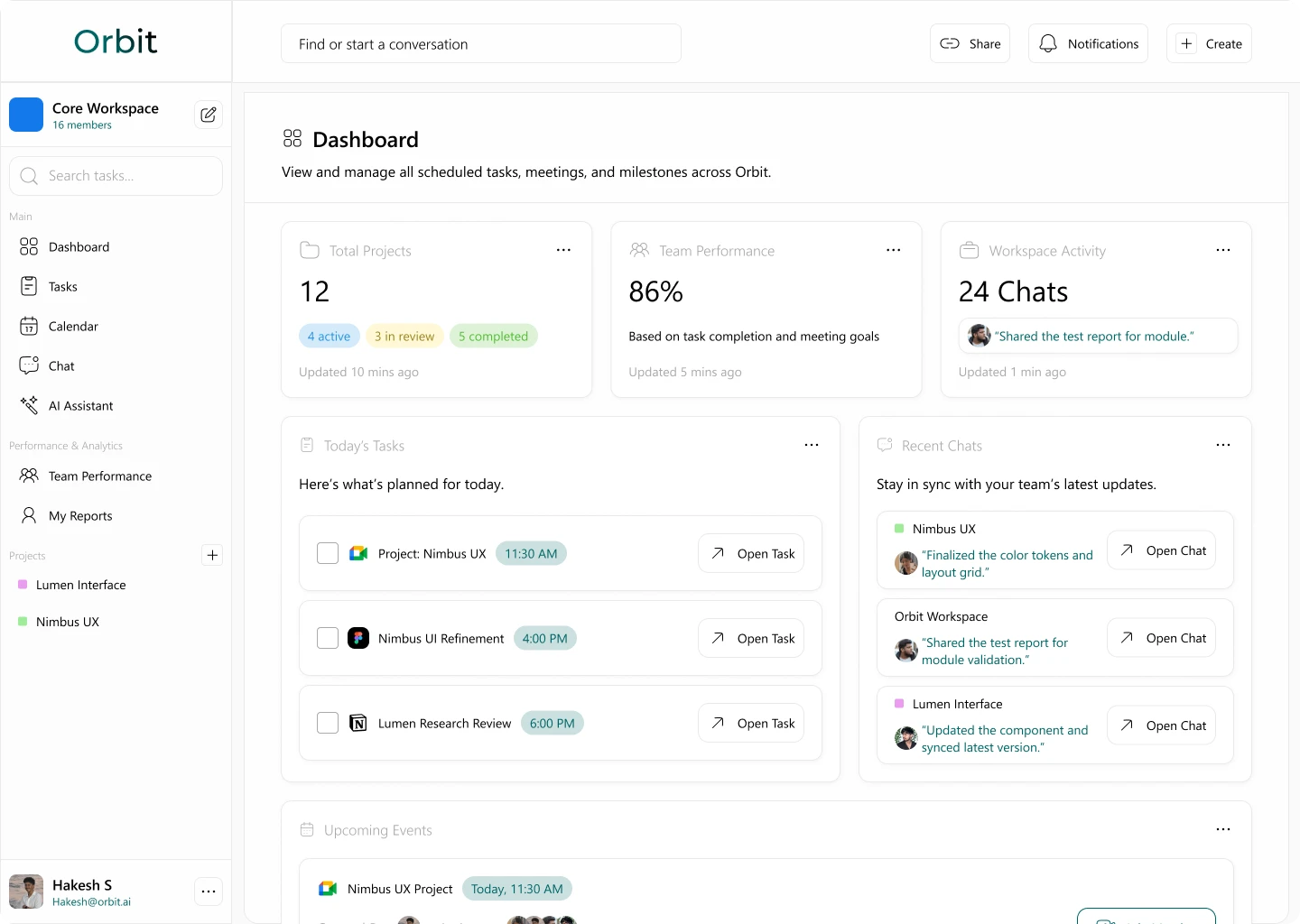
Task: Select the Chat icon in the sidebar
Action: pos(28,365)
